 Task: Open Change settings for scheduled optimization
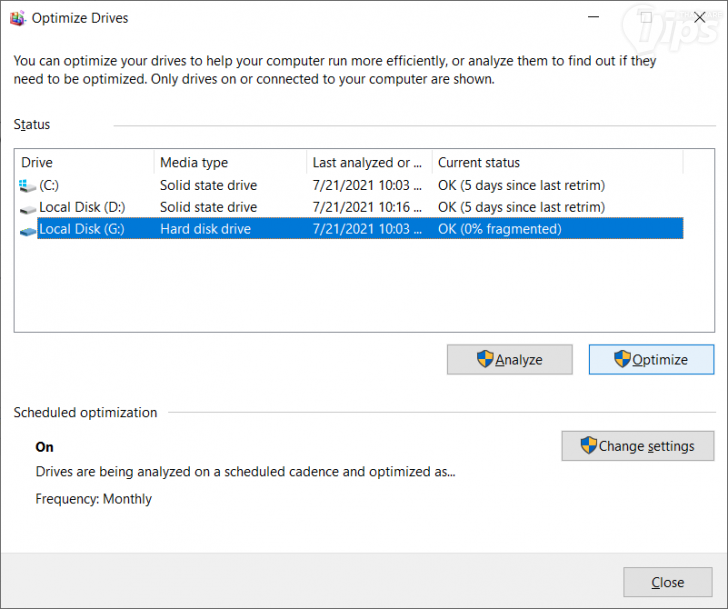637,446
